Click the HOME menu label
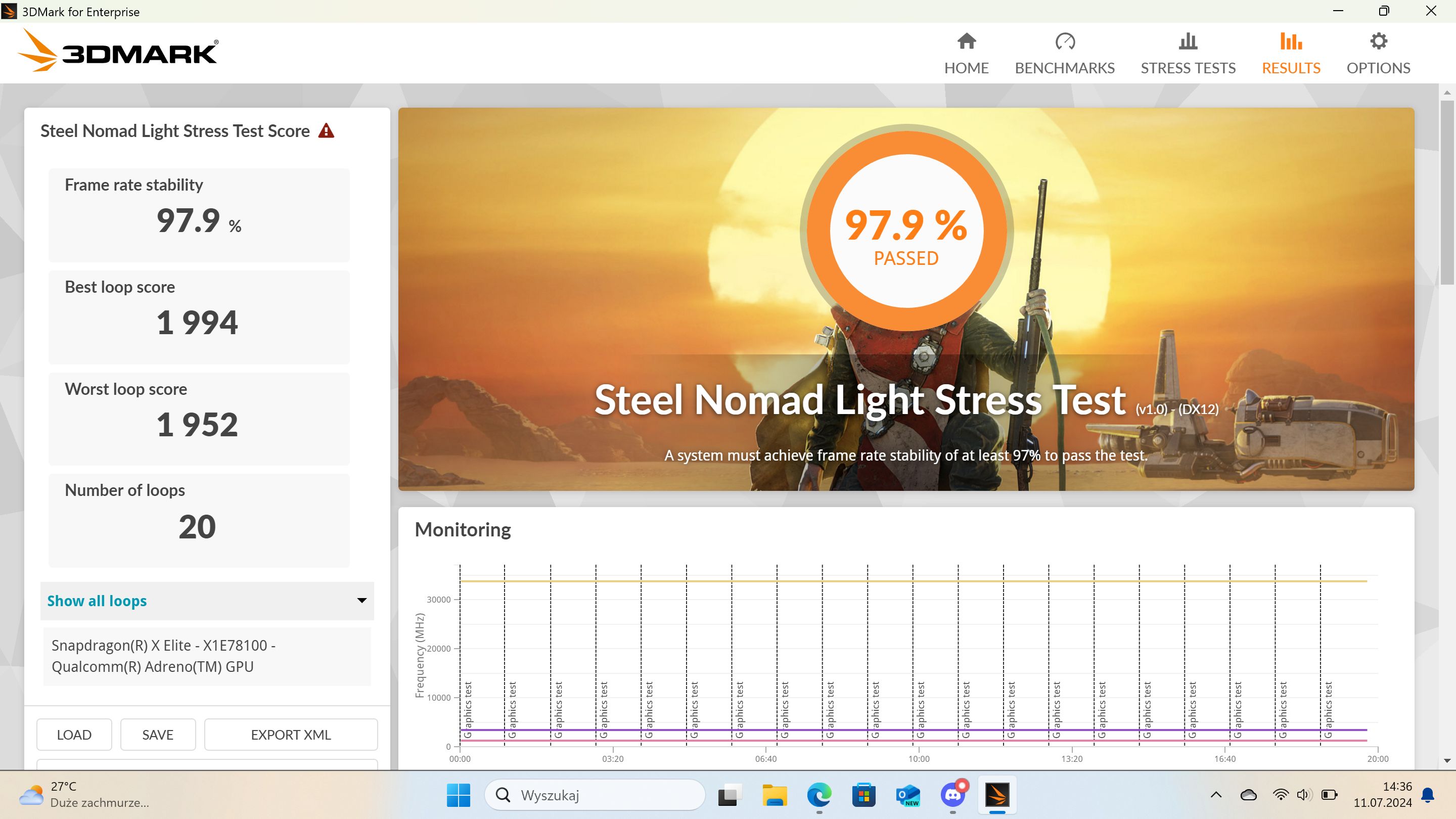Viewport: 1456px width, 819px height. pyautogui.click(x=966, y=68)
